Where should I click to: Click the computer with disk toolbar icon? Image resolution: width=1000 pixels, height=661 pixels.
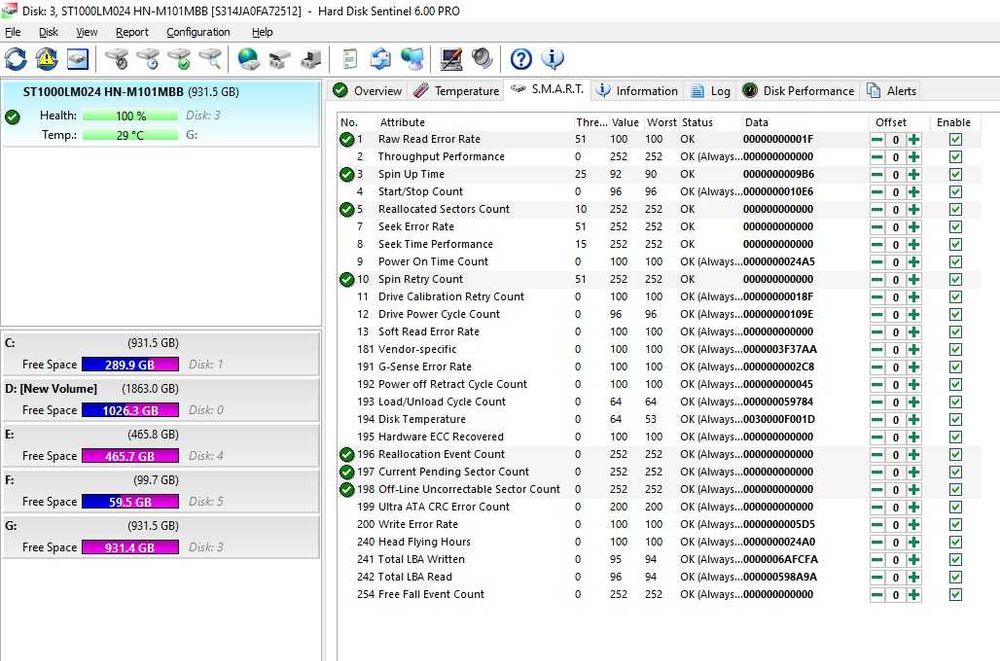click(x=311, y=59)
